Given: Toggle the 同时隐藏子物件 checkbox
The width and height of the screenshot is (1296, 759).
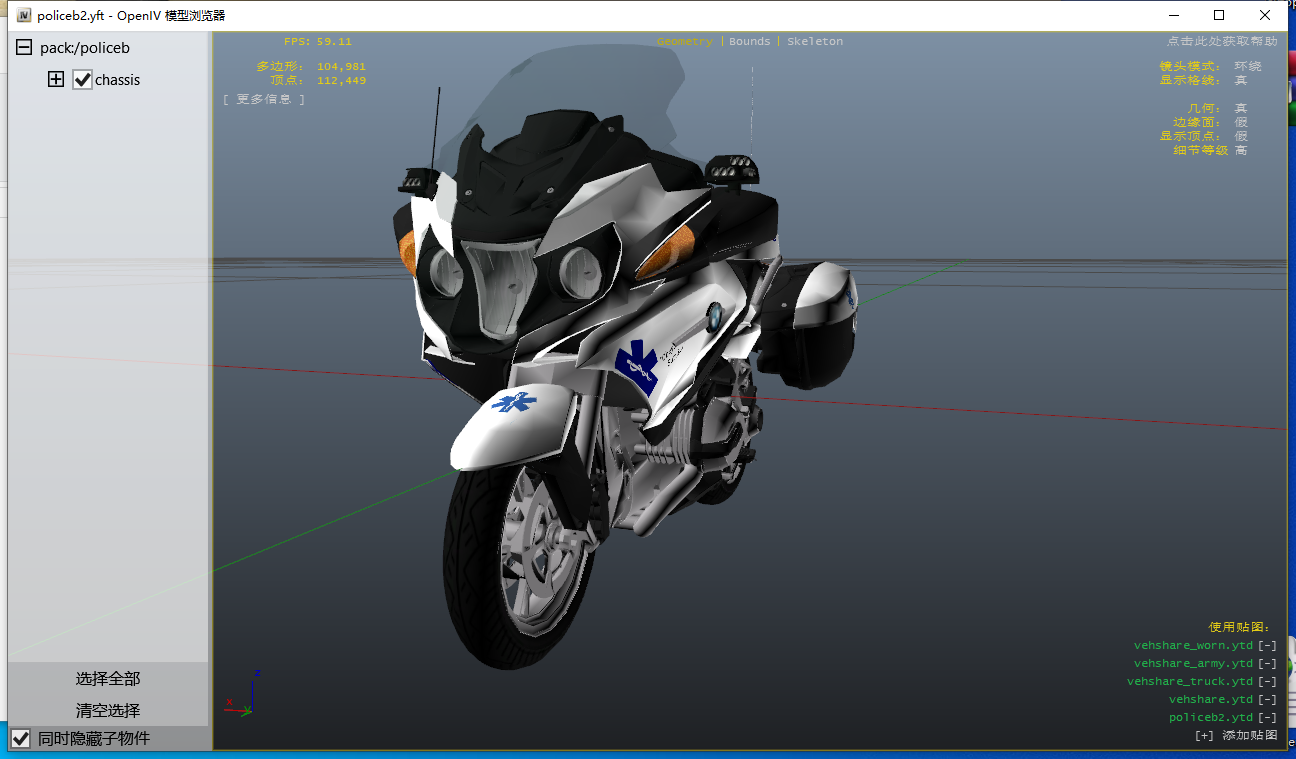Looking at the screenshot, I should [x=21, y=739].
